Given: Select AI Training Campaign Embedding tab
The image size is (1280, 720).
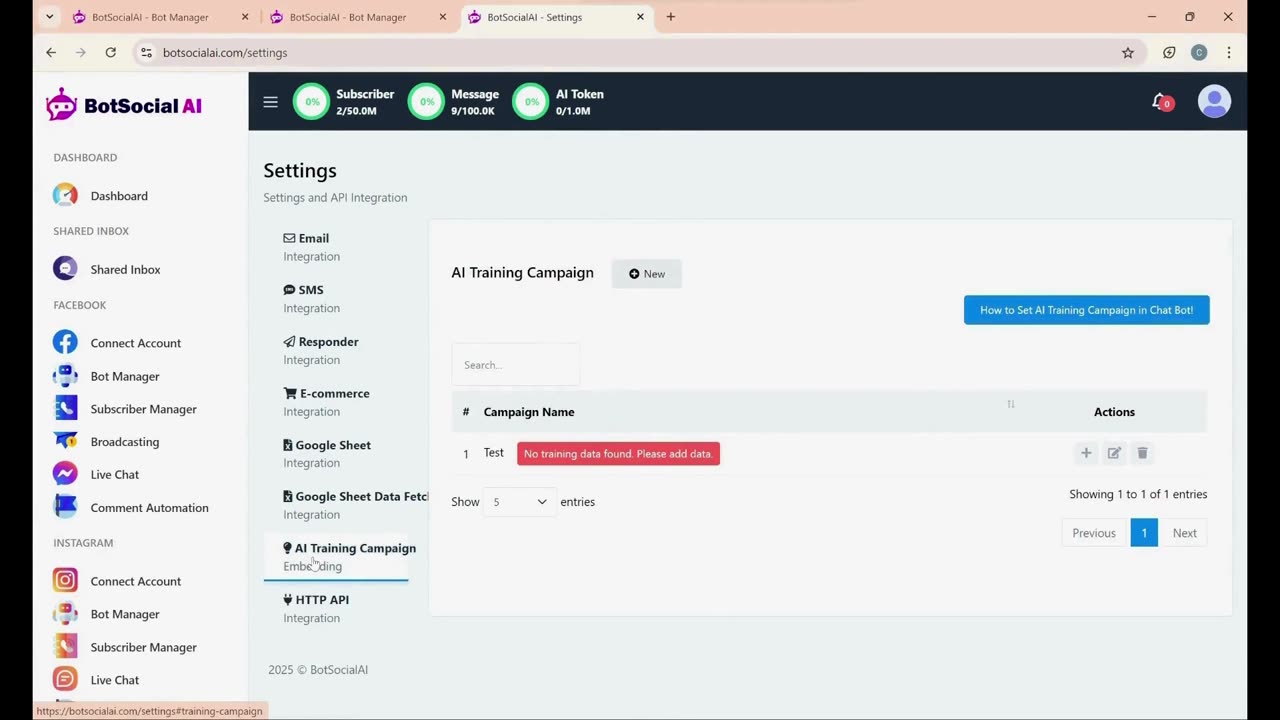Looking at the screenshot, I should pos(336,557).
